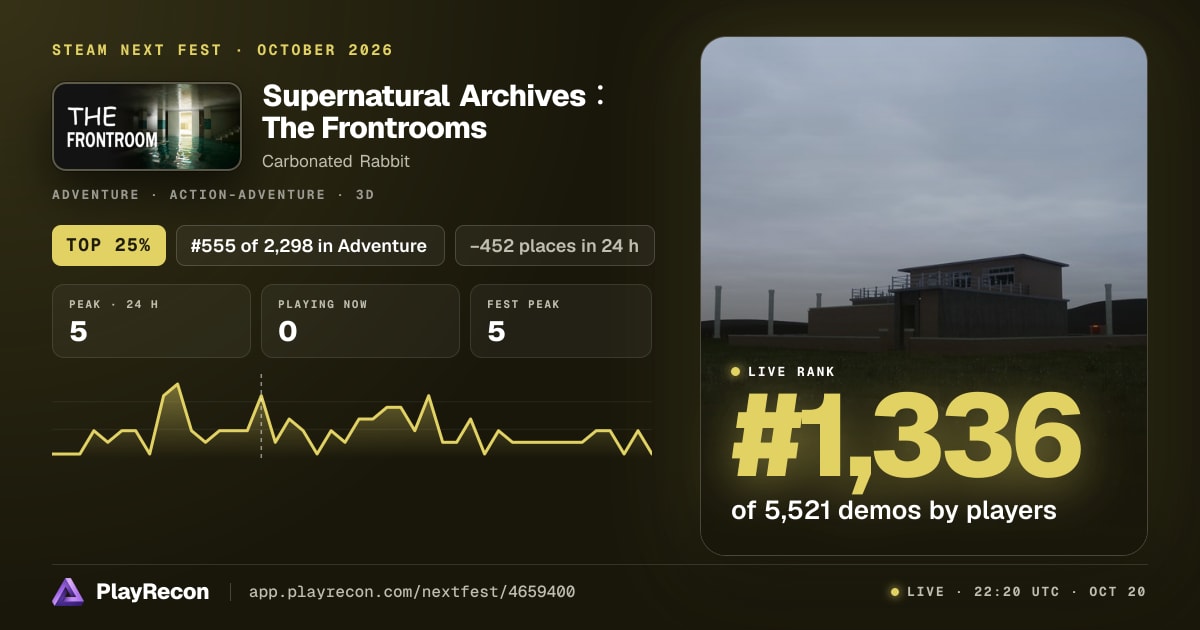Click The Frontroom game thumbnail

click(x=147, y=126)
